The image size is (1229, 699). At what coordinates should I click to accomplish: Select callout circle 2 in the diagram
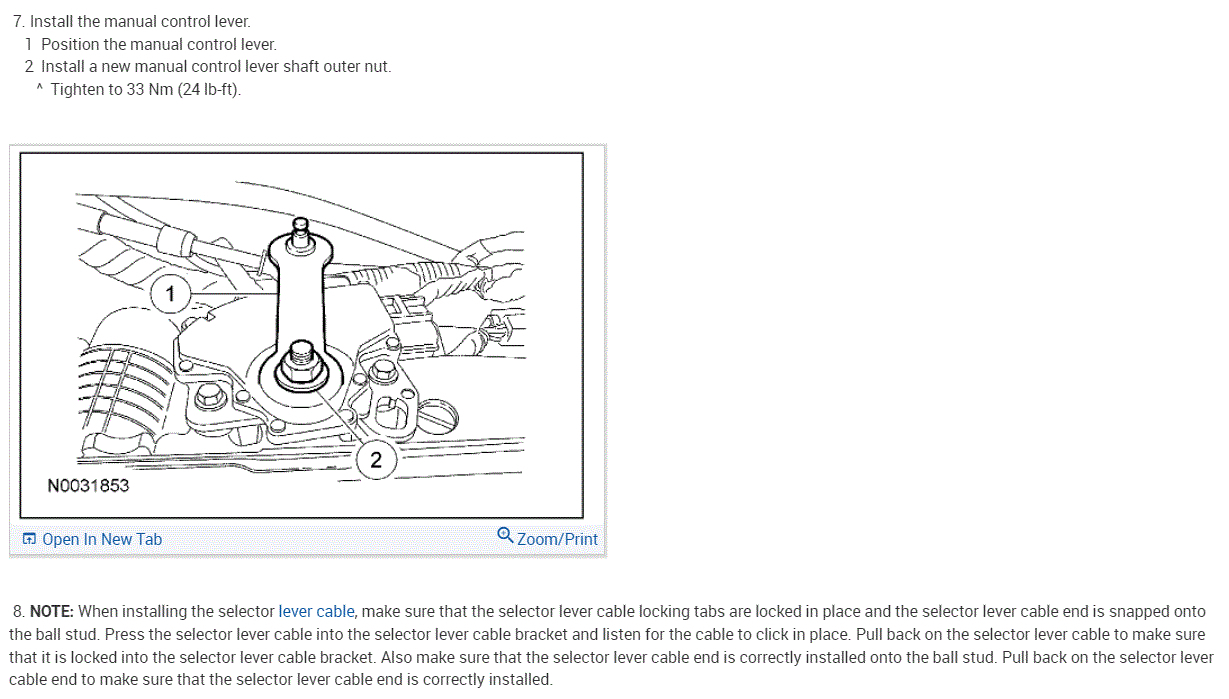pyautogui.click(x=376, y=460)
